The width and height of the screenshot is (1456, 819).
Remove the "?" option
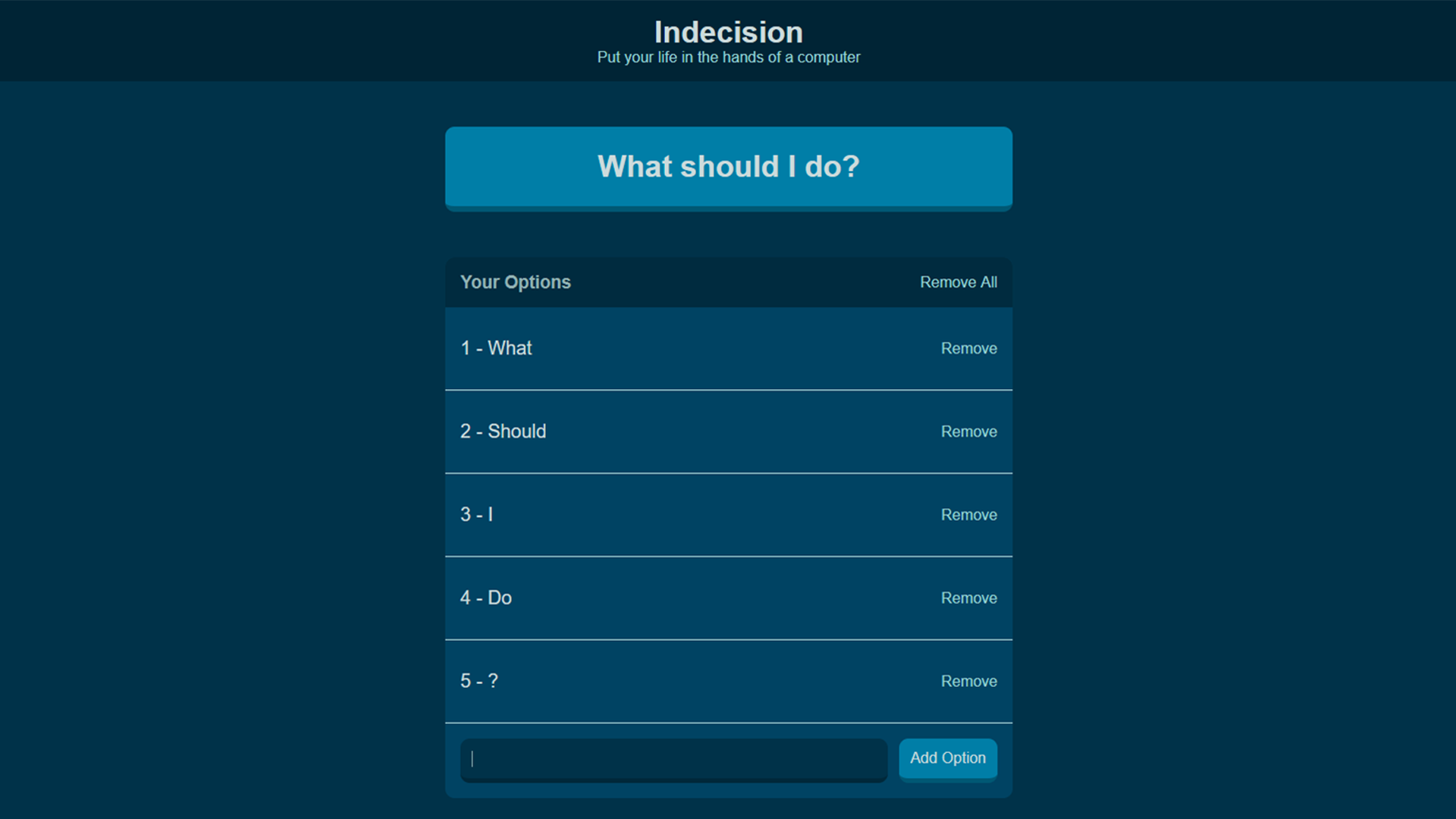(968, 681)
